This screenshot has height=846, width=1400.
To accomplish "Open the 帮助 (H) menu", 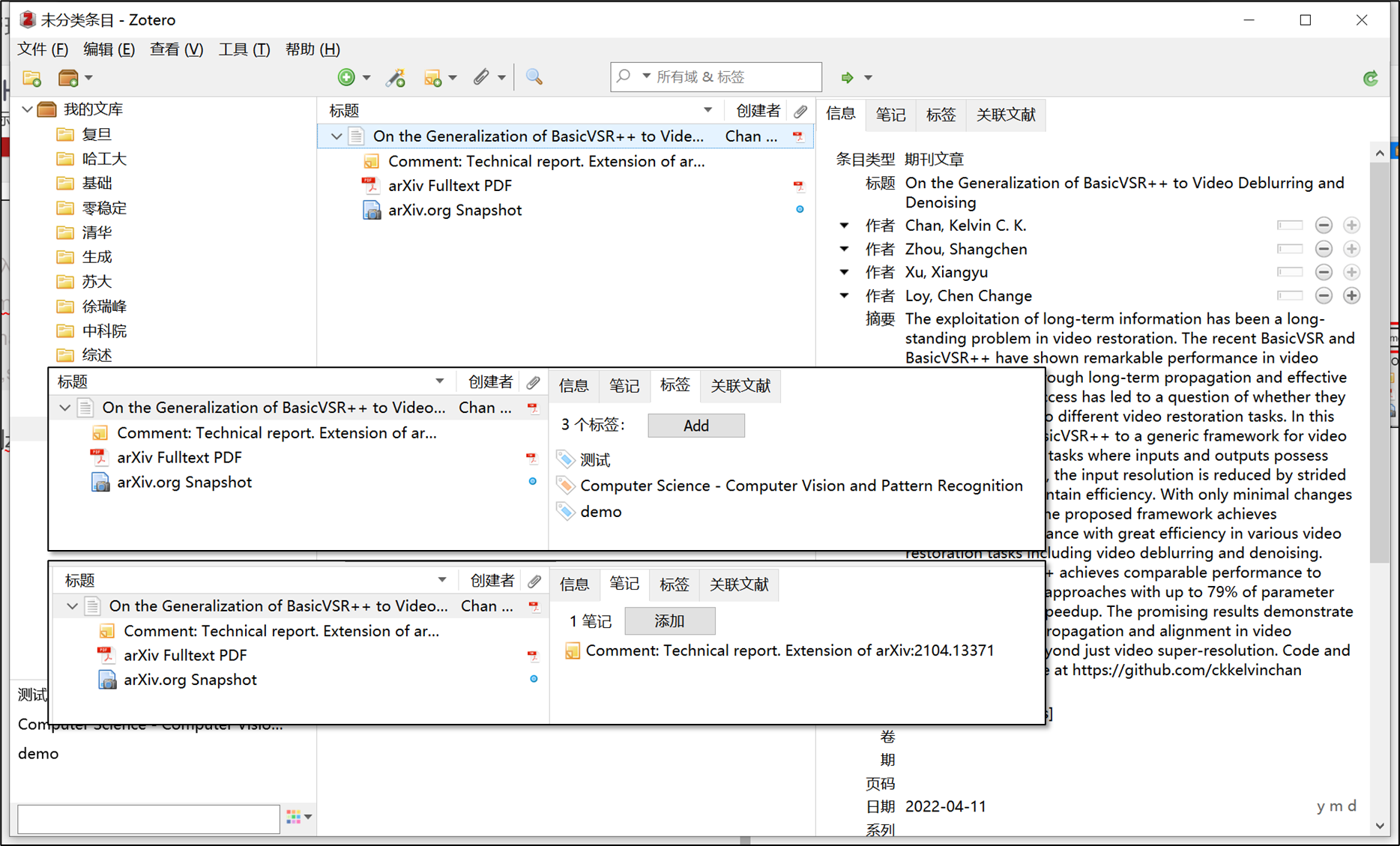I will [x=313, y=49].
